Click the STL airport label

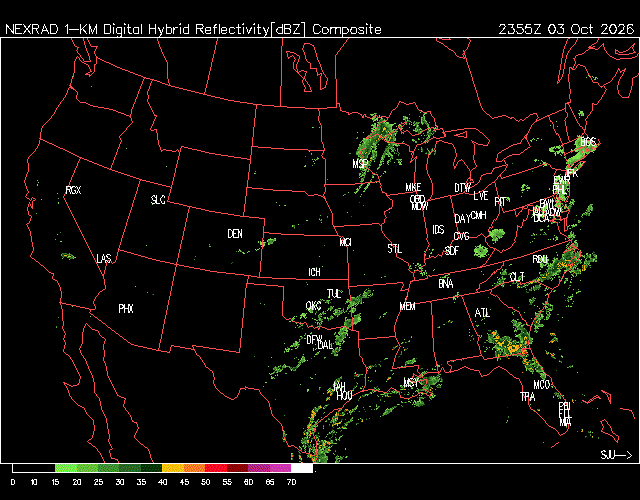coord(395,249)
